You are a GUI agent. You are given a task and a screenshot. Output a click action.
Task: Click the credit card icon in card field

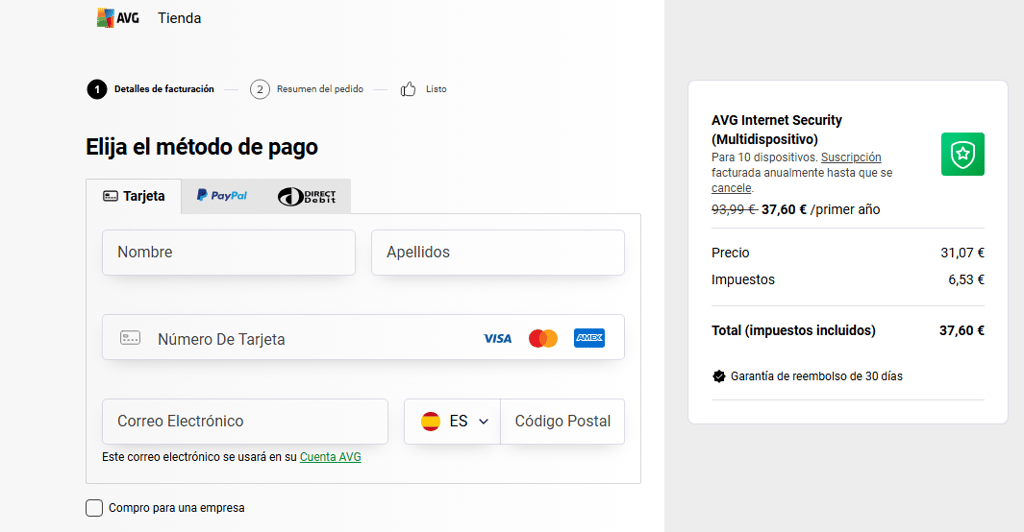click(130, 338)
